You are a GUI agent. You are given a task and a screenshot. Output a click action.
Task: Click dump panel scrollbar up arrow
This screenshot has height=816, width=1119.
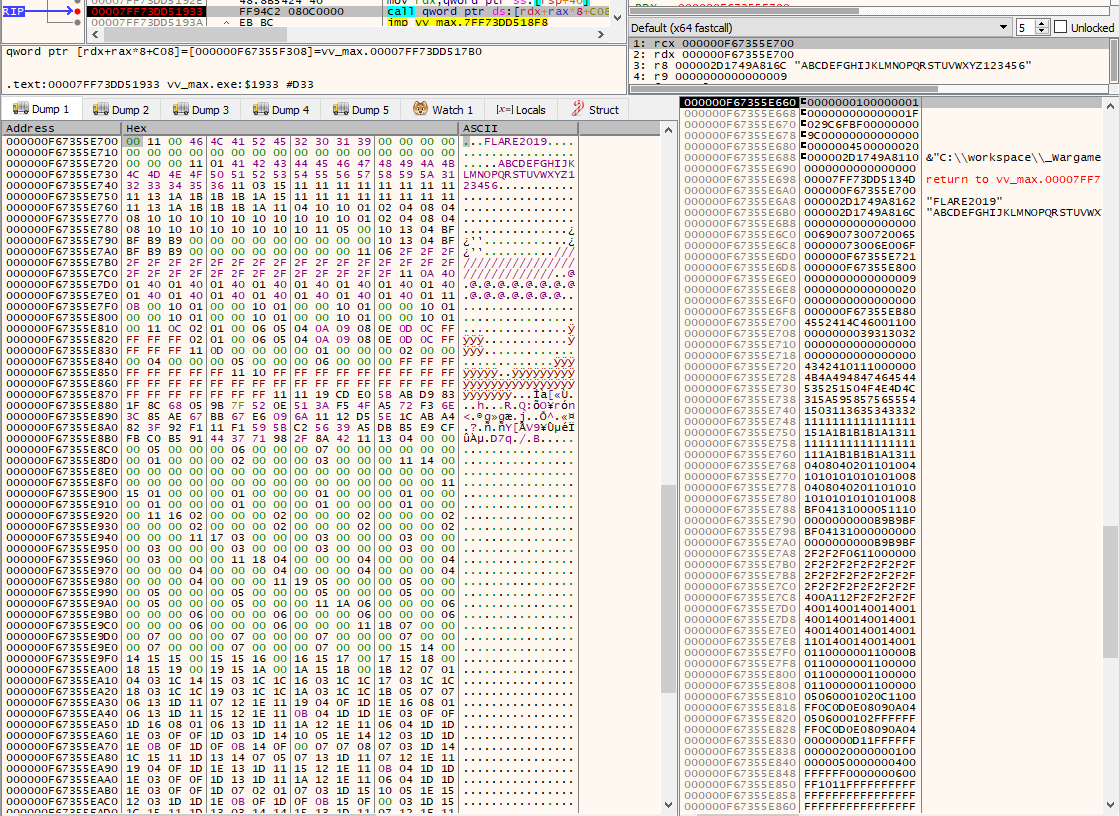[668, 130]
